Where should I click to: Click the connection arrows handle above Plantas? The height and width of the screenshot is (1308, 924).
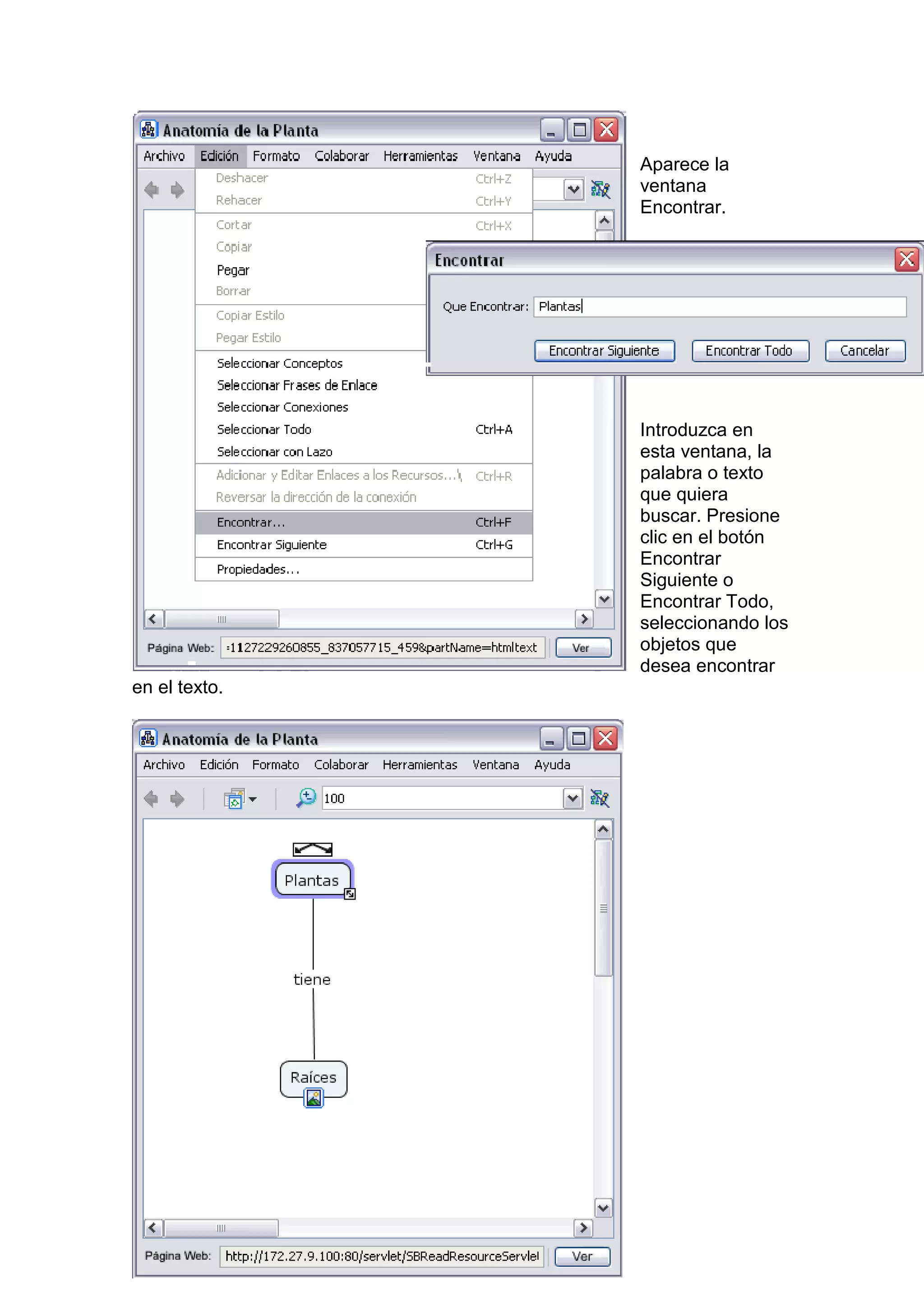(x=313, y=849)
